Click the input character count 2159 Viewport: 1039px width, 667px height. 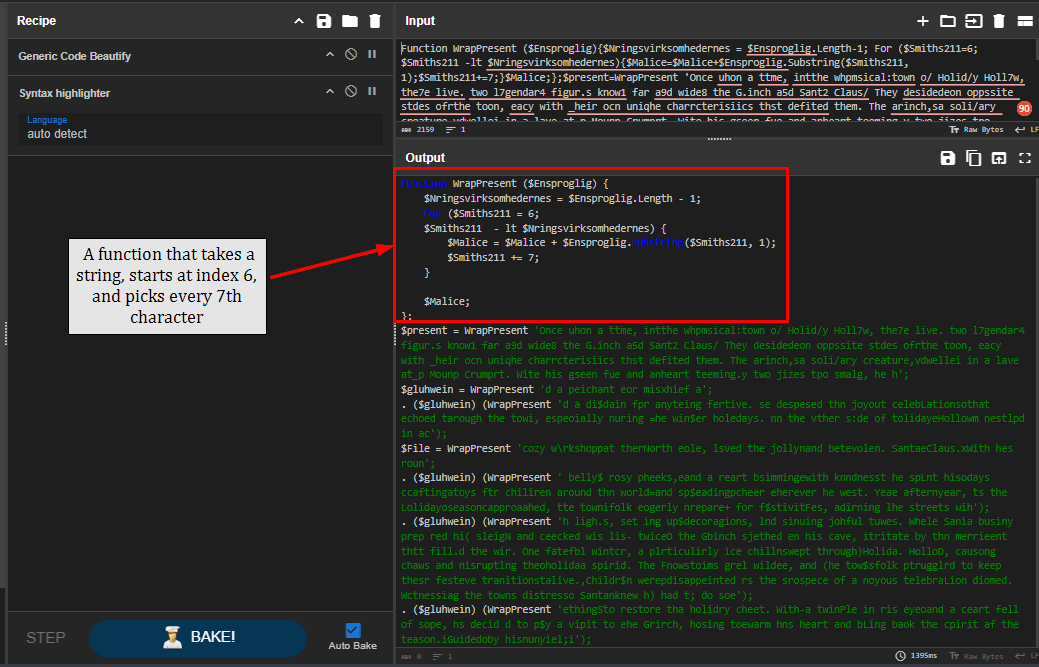(x=418, y=130)
